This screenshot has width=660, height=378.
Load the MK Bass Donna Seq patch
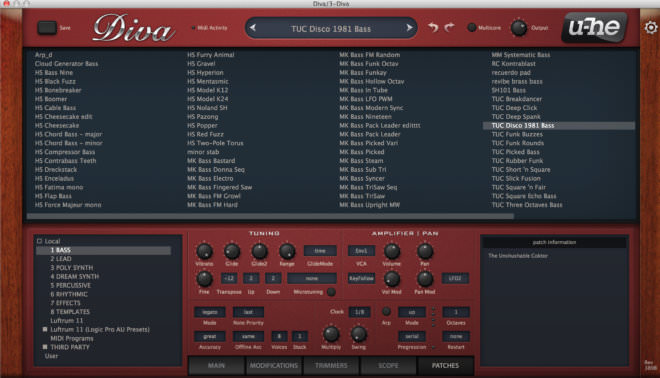pyautogui.click(x=216, y=170)
